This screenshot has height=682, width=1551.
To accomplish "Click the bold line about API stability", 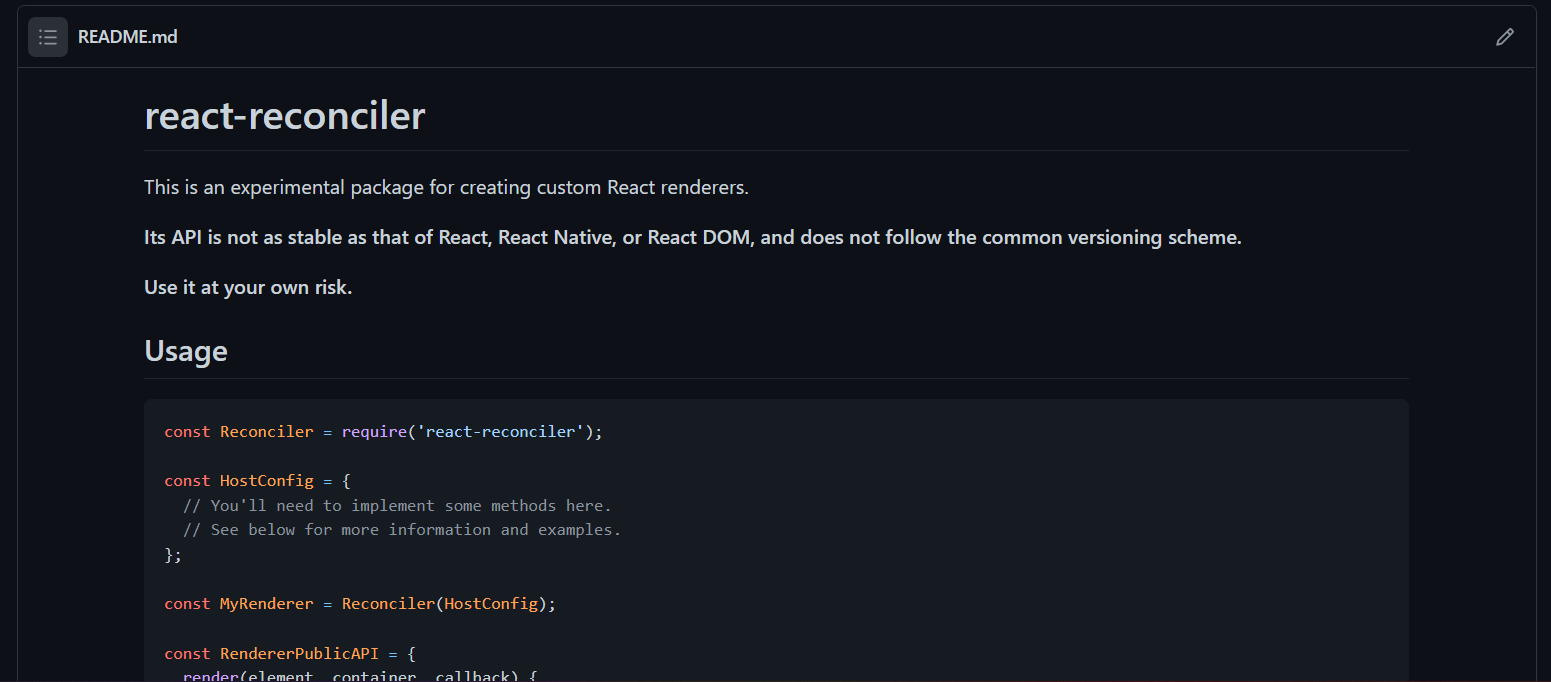I will click(x=693, y=237).
